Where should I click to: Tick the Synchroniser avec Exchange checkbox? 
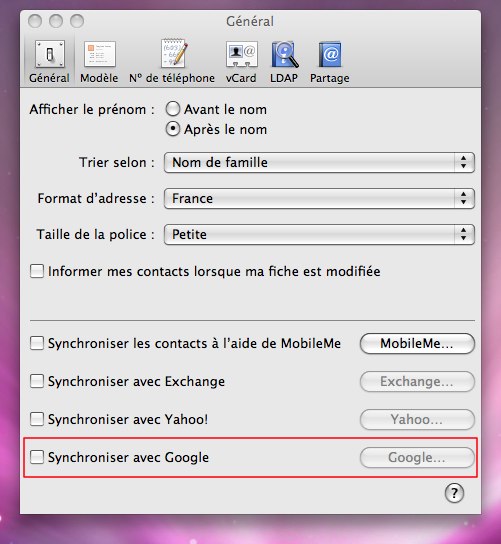click(x=37, y=381)
